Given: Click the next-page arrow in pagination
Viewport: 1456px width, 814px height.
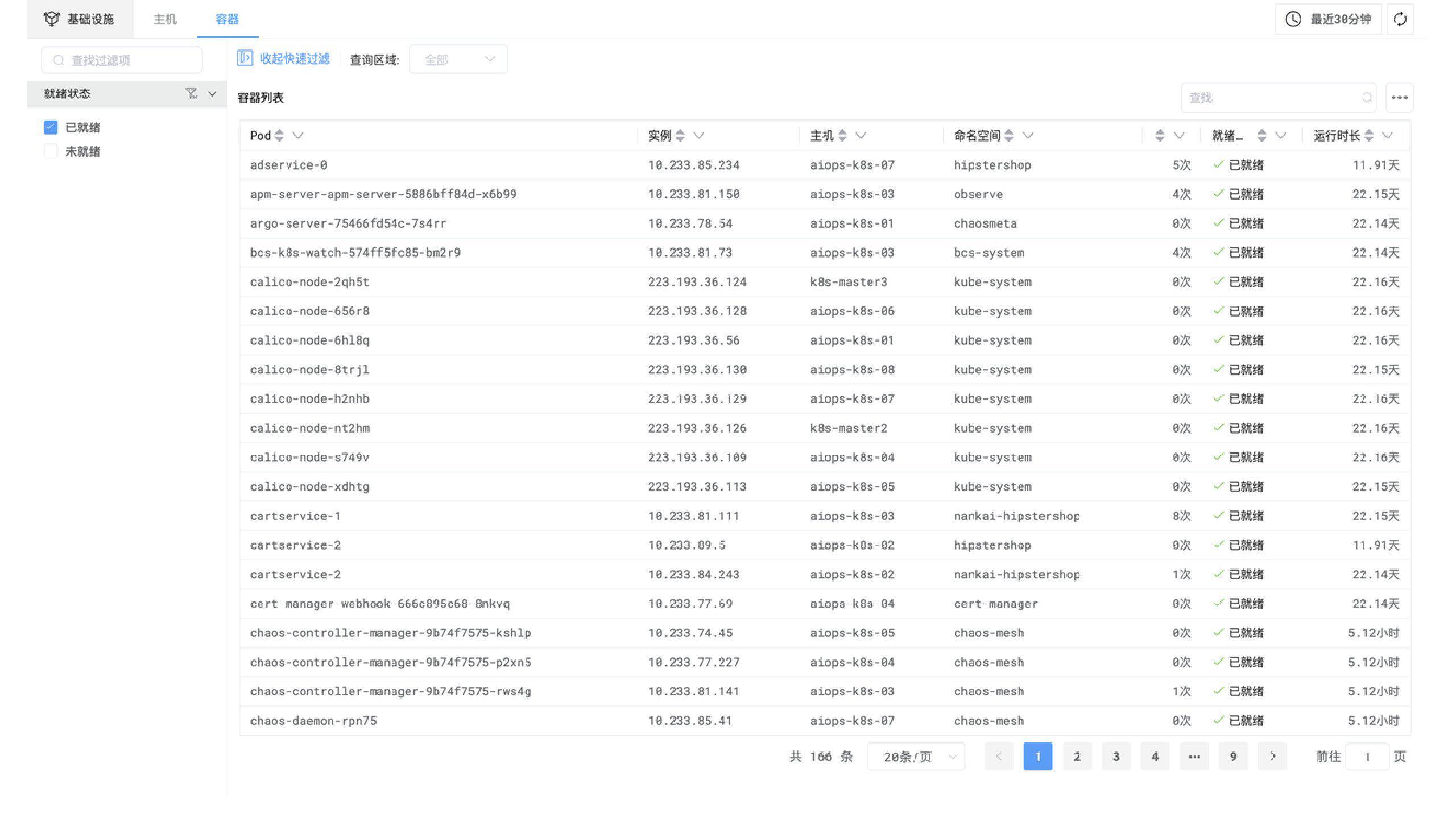Looking at the screenshot, I should coord(1272,757).
